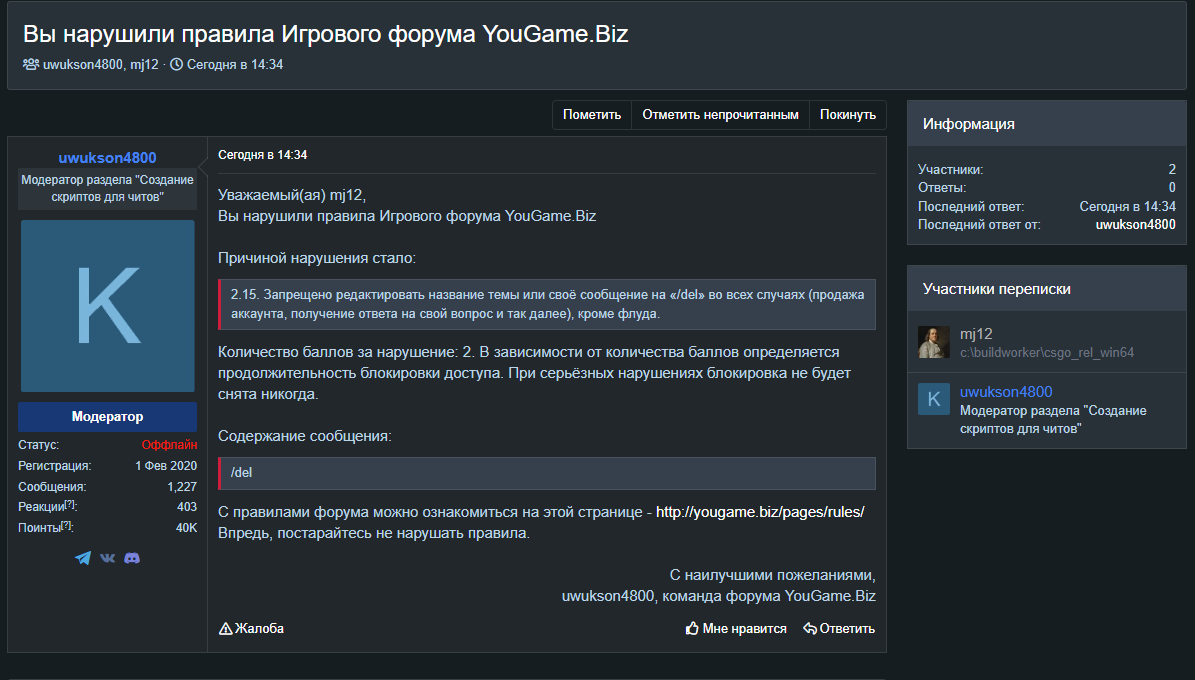Viewport: 1195px width, 680px height.
Task: Like the message with Мне нравится
Action: click(735, 628)
